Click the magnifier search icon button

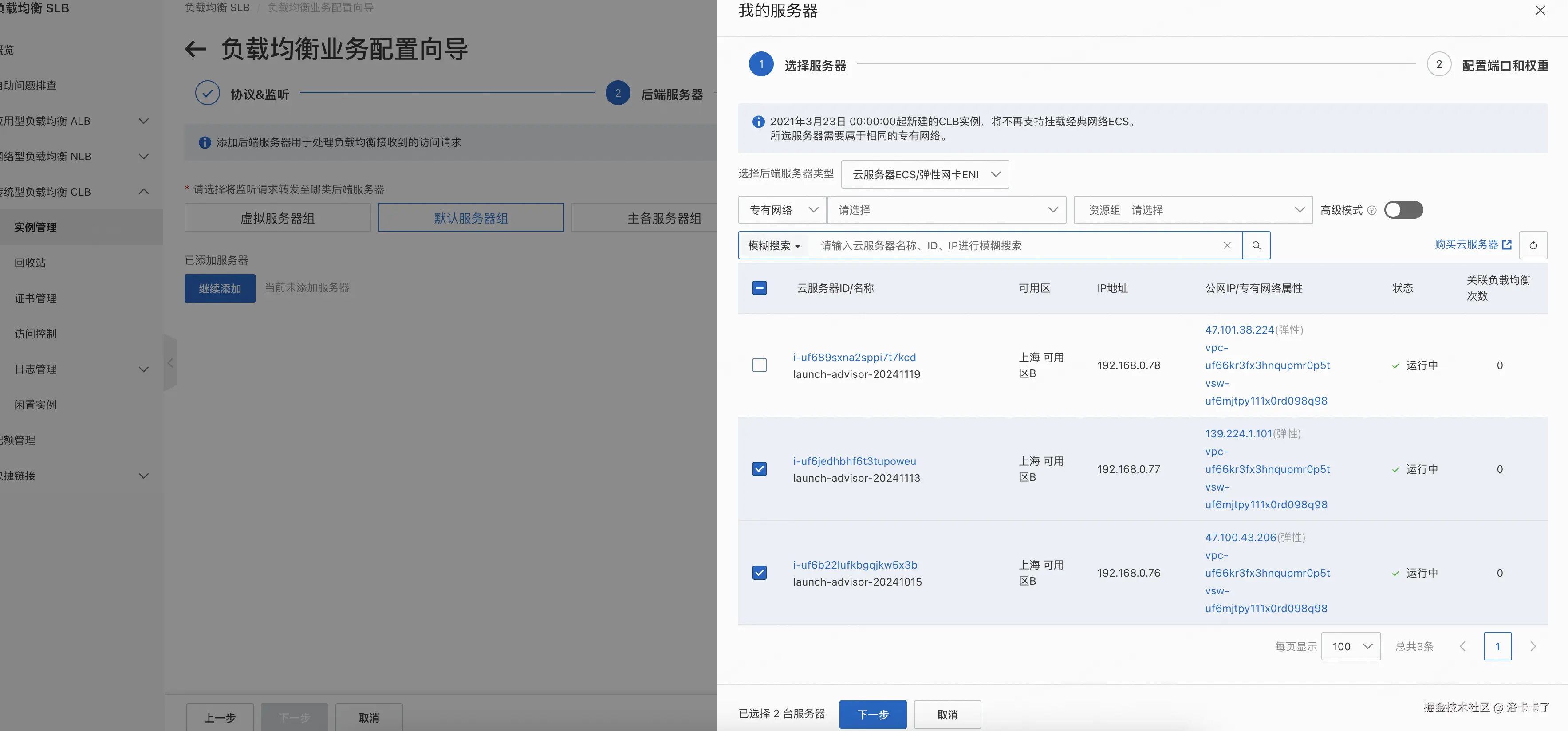point(1256,245)
